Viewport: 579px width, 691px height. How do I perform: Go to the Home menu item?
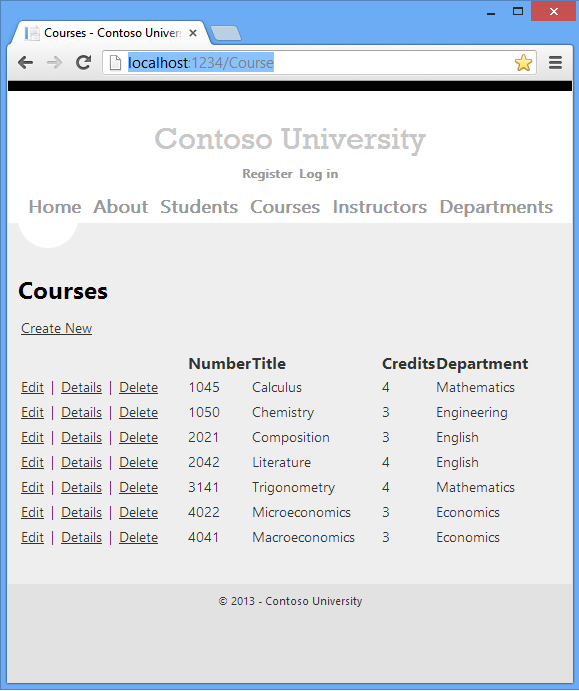click(x=55, y=207)
